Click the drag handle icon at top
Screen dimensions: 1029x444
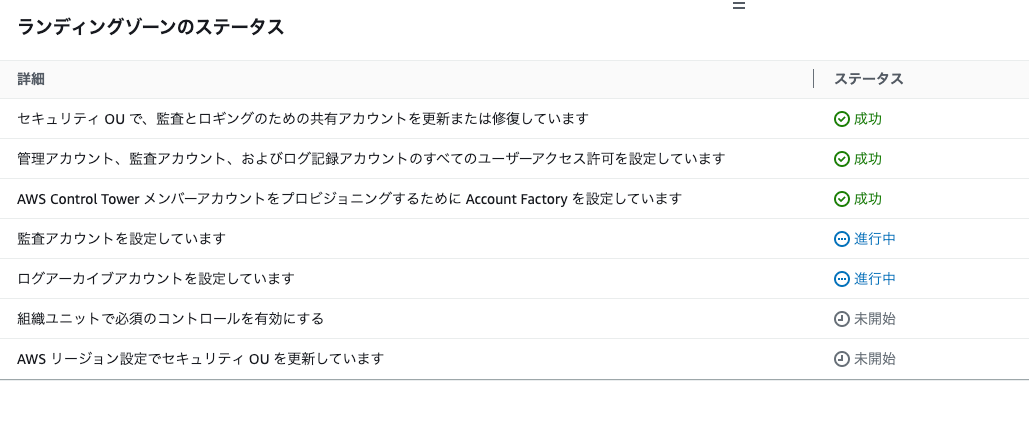click(x=739, y=5)
